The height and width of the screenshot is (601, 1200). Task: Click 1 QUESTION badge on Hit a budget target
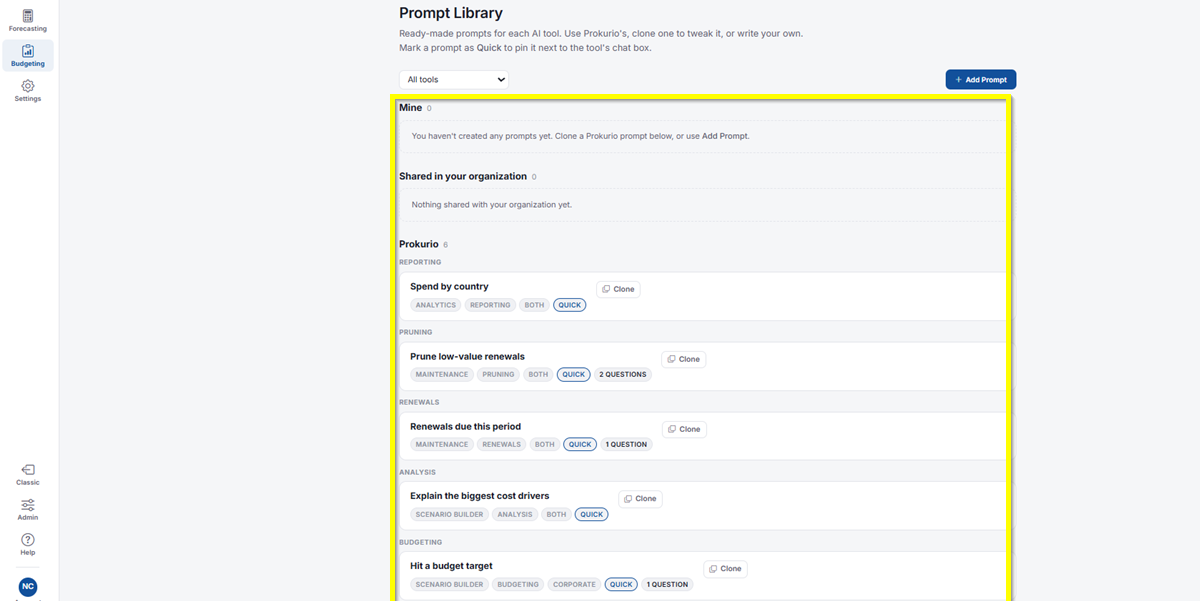tap(668, 585)
